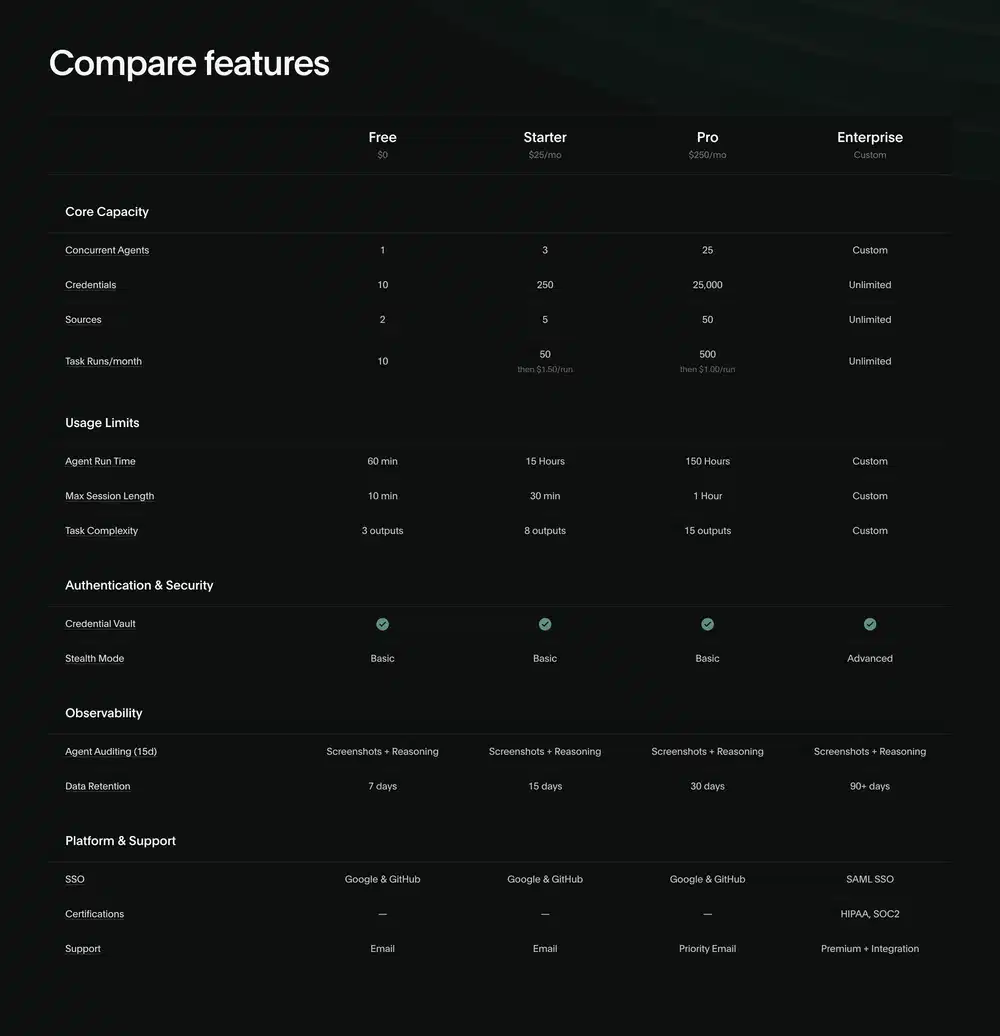Click the Platform & Support heading
This screenshot has height=1036, width=1000.
120,840
